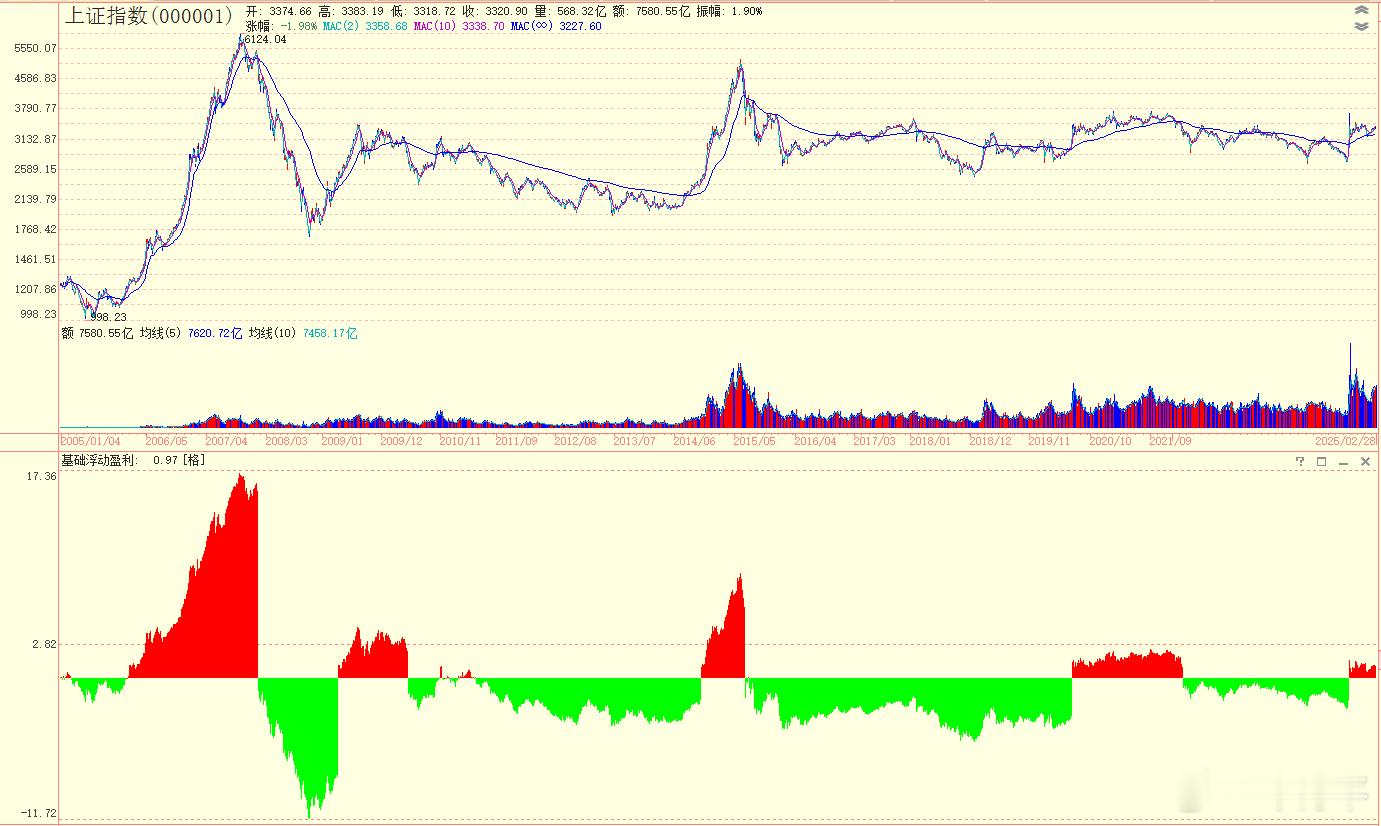Click the 收: 3320.90 closing price readout
1381x826 pixels.
pyautogui.click(x=494, y=11)
